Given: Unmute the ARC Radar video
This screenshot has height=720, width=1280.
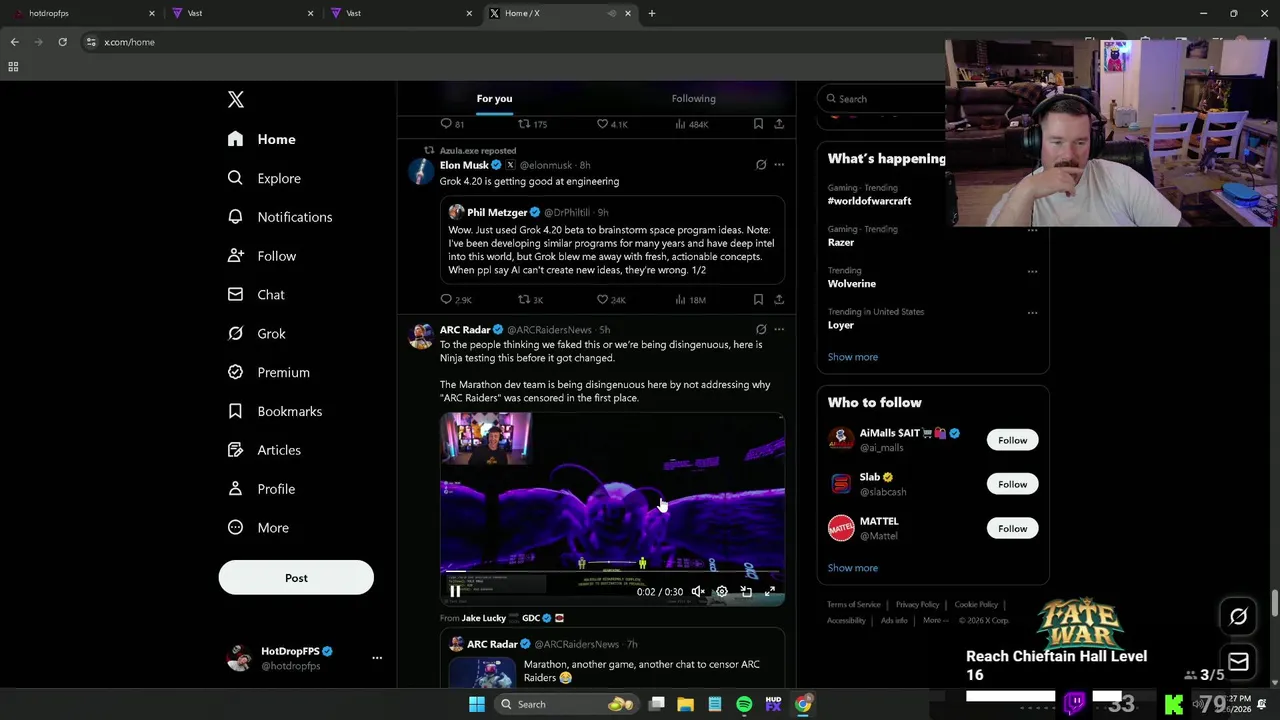Looking at the screenshot, I should point(698,592).
